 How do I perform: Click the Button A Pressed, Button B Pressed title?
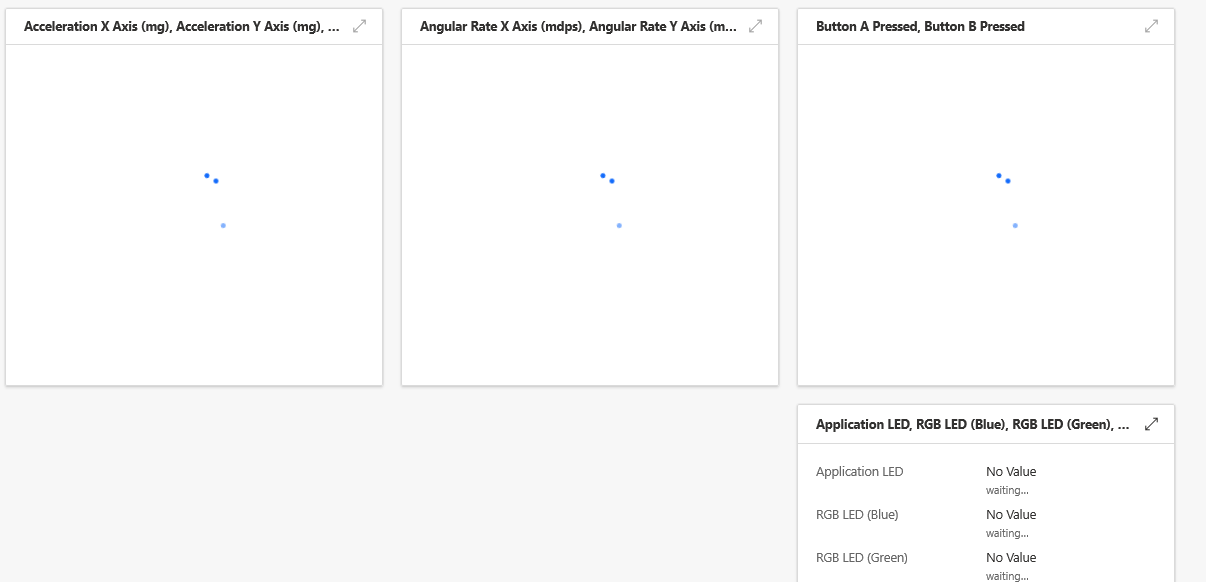pyautogui.click(x=920, y=27)
